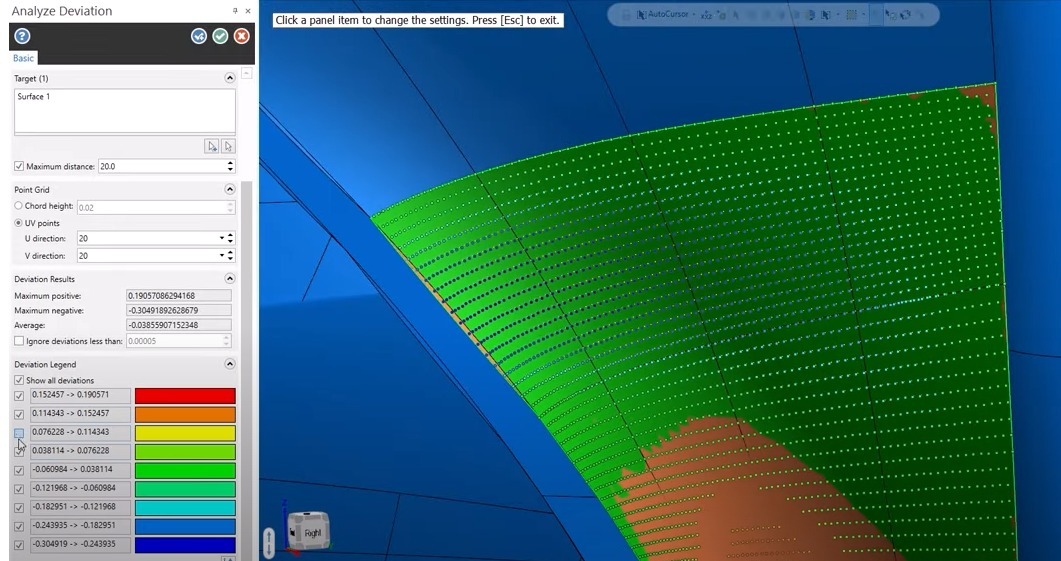Collapse the Point Grid section
Screen dimensions: 1061x561
229,189
